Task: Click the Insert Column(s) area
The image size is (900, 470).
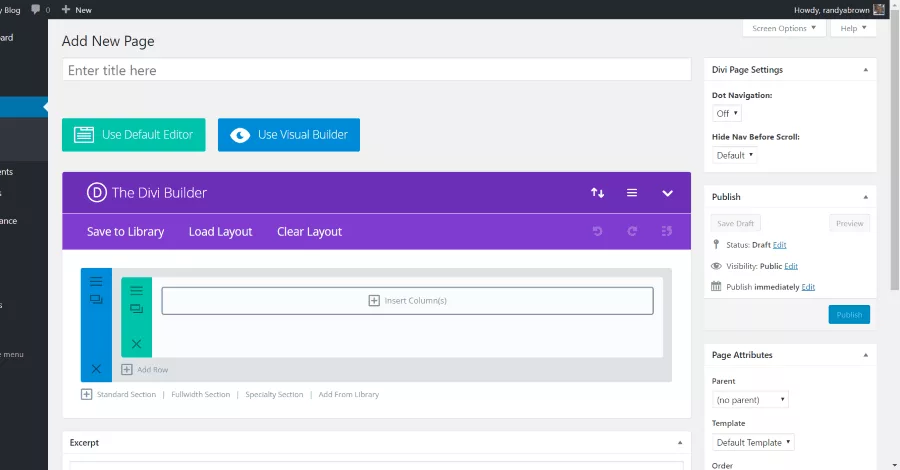Action: tap(408, 301)
